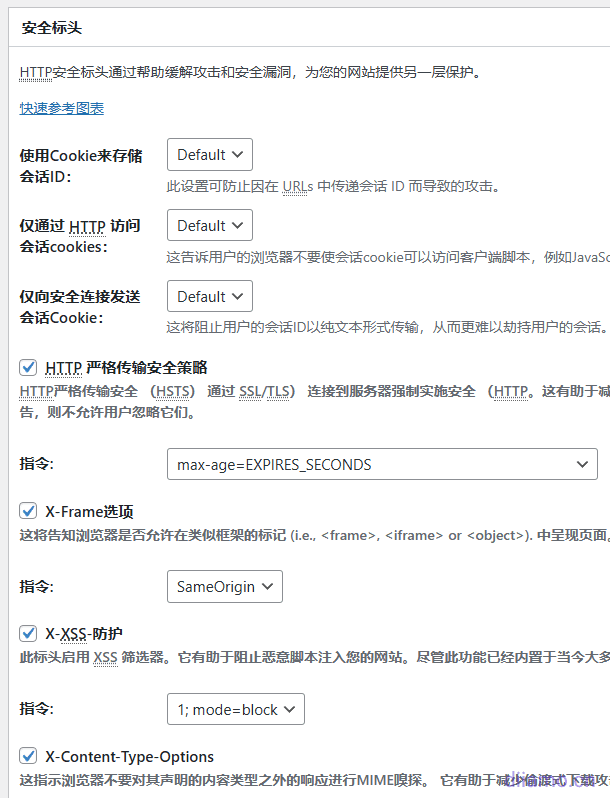Toggle the X-Frame选项 checkbox
Viewport: 610px width, 798px height.
point(29,511)
